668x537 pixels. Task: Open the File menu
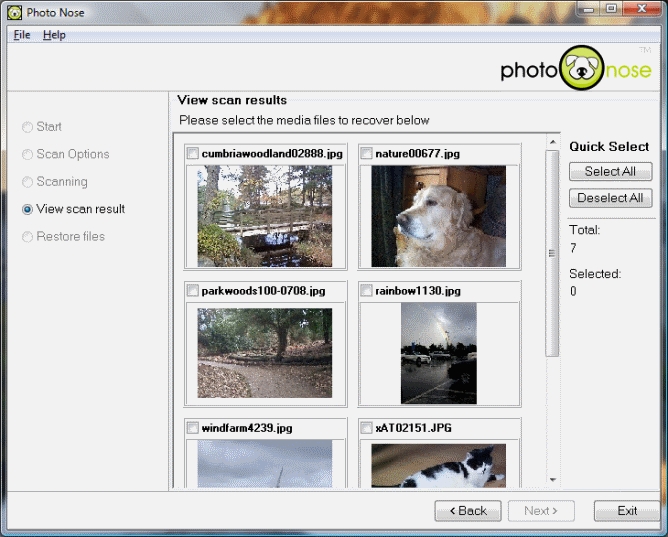22,35
